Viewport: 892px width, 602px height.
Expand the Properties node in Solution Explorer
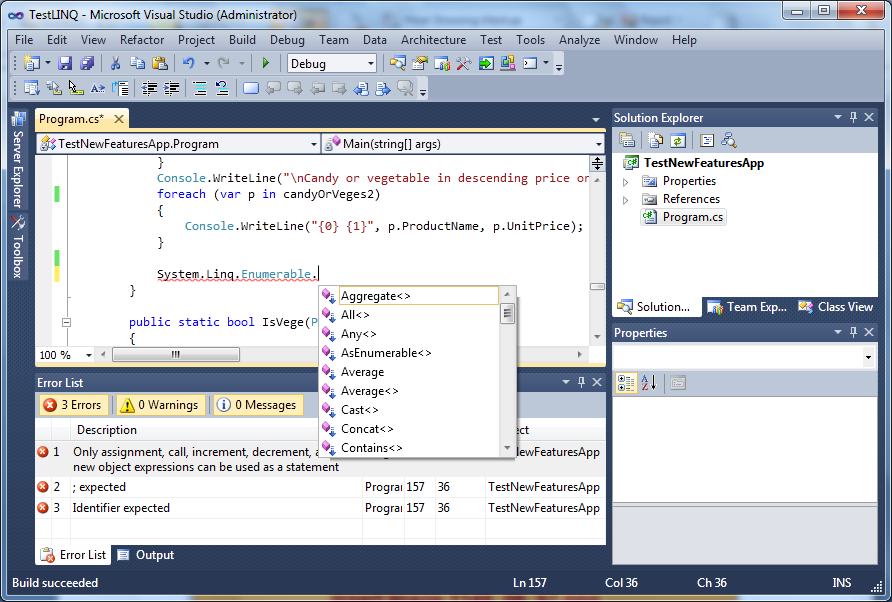pos(626,182)
